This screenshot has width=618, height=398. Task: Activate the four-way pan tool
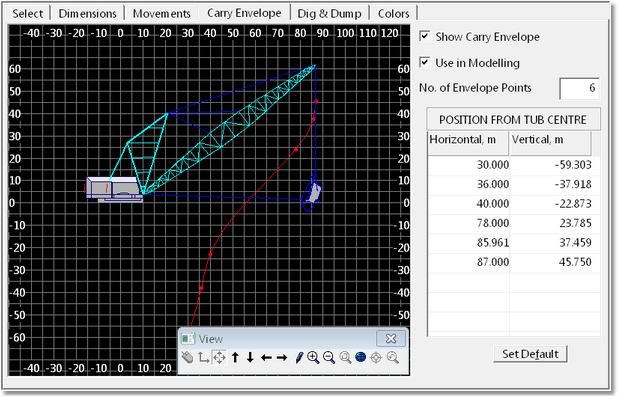219,357
